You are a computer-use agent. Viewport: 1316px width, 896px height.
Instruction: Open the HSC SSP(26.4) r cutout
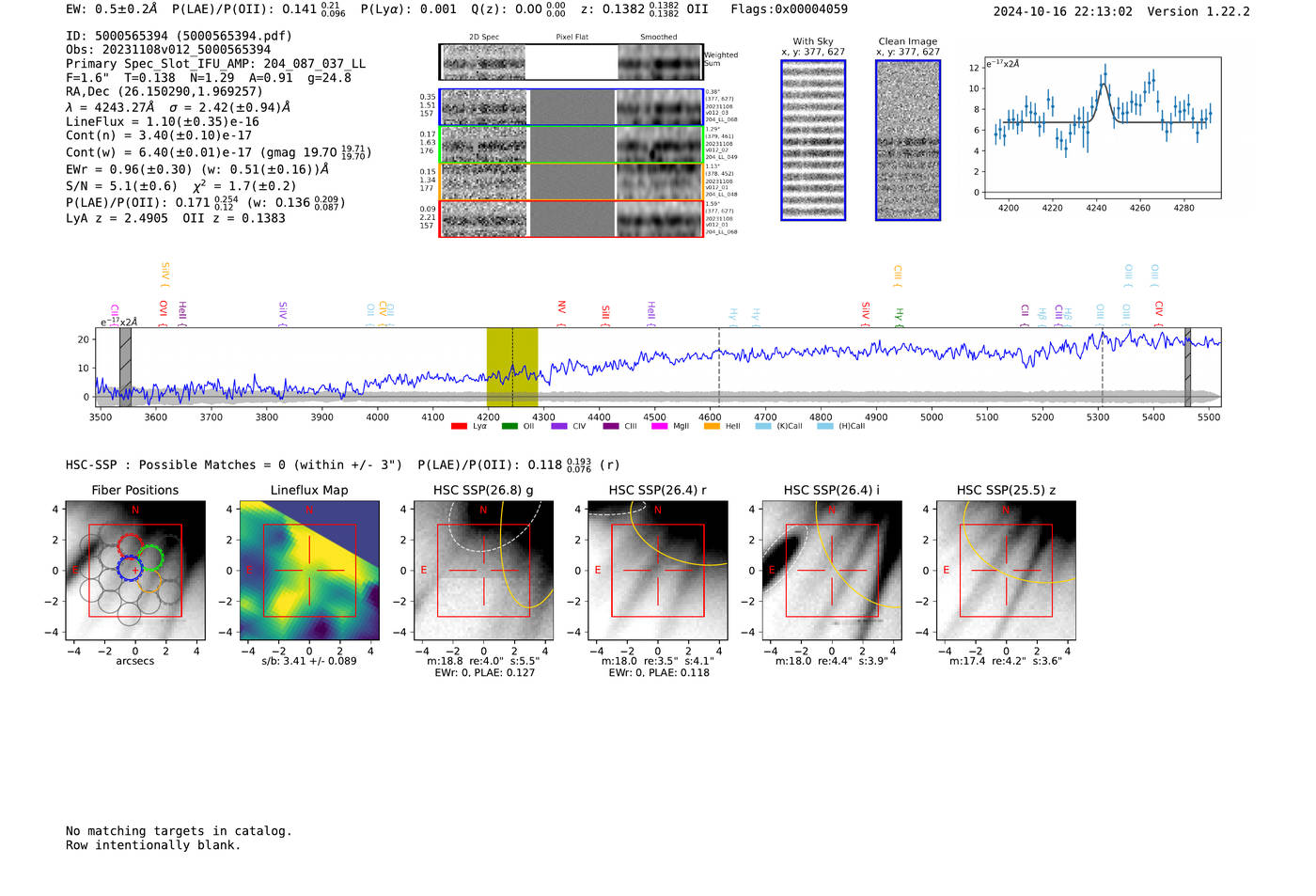tap(658, 571)
